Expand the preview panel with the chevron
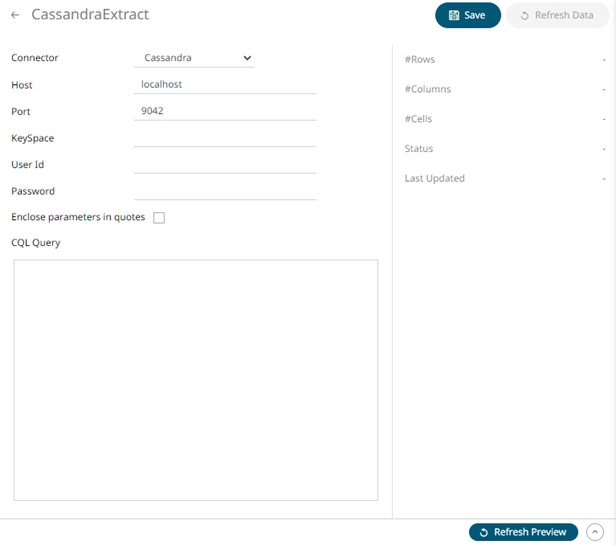616x545 pixels. [596, 532]
